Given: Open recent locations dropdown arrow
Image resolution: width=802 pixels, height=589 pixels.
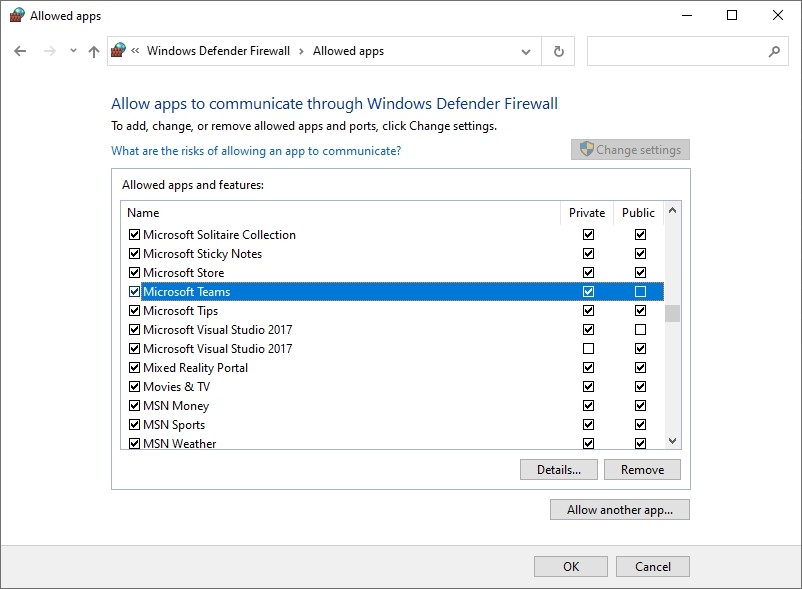Looking at the screenshot, I should 73,51.
